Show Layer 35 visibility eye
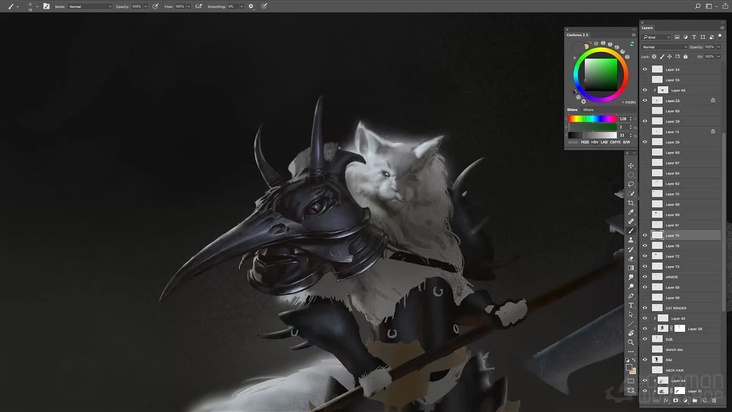732x412 pixels. pyautogui.click(x=645, y=80)
